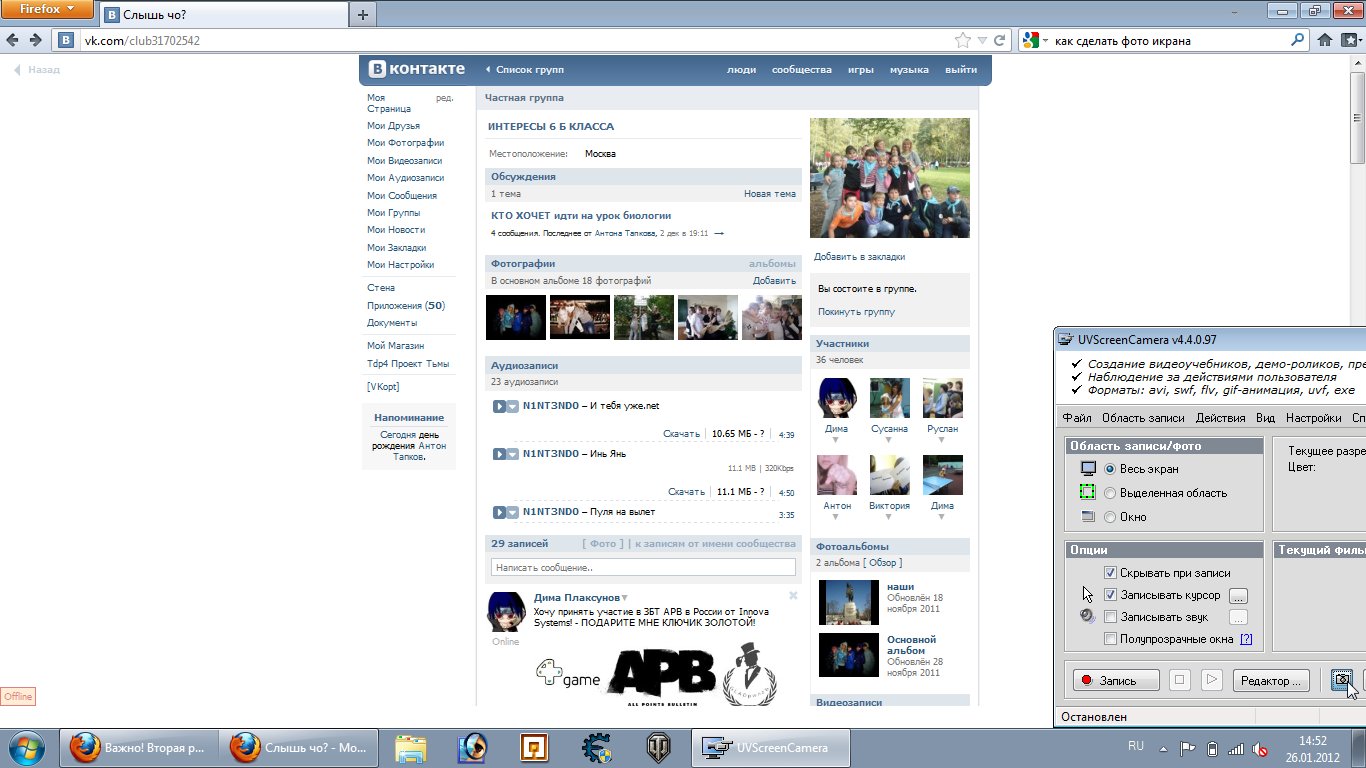Expand the arrow under member Руслан
Viewport: 1366px width, 768px height.
[x=942, y=440]
